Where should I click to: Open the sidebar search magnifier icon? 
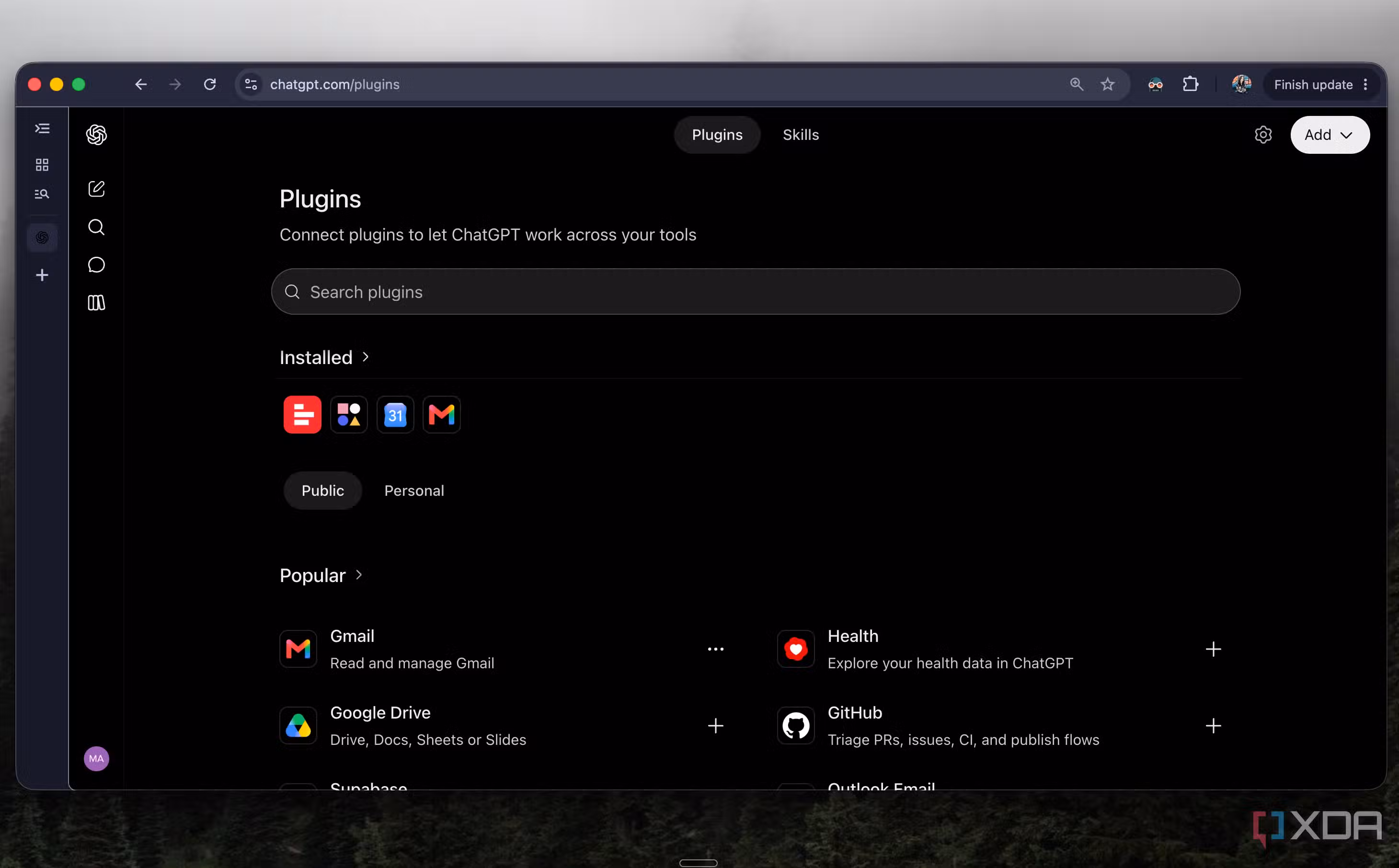pyautogui.click(x=96, y=228)
